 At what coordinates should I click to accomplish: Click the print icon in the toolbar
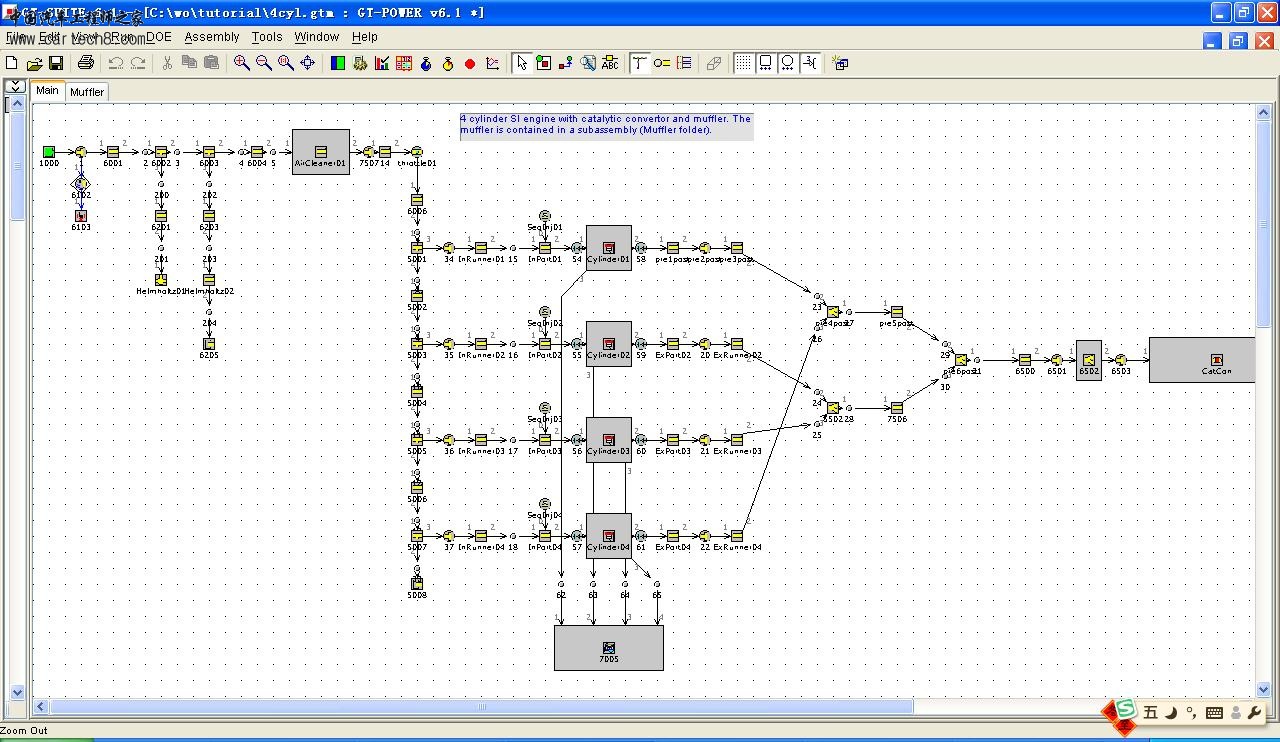[86, 63]
